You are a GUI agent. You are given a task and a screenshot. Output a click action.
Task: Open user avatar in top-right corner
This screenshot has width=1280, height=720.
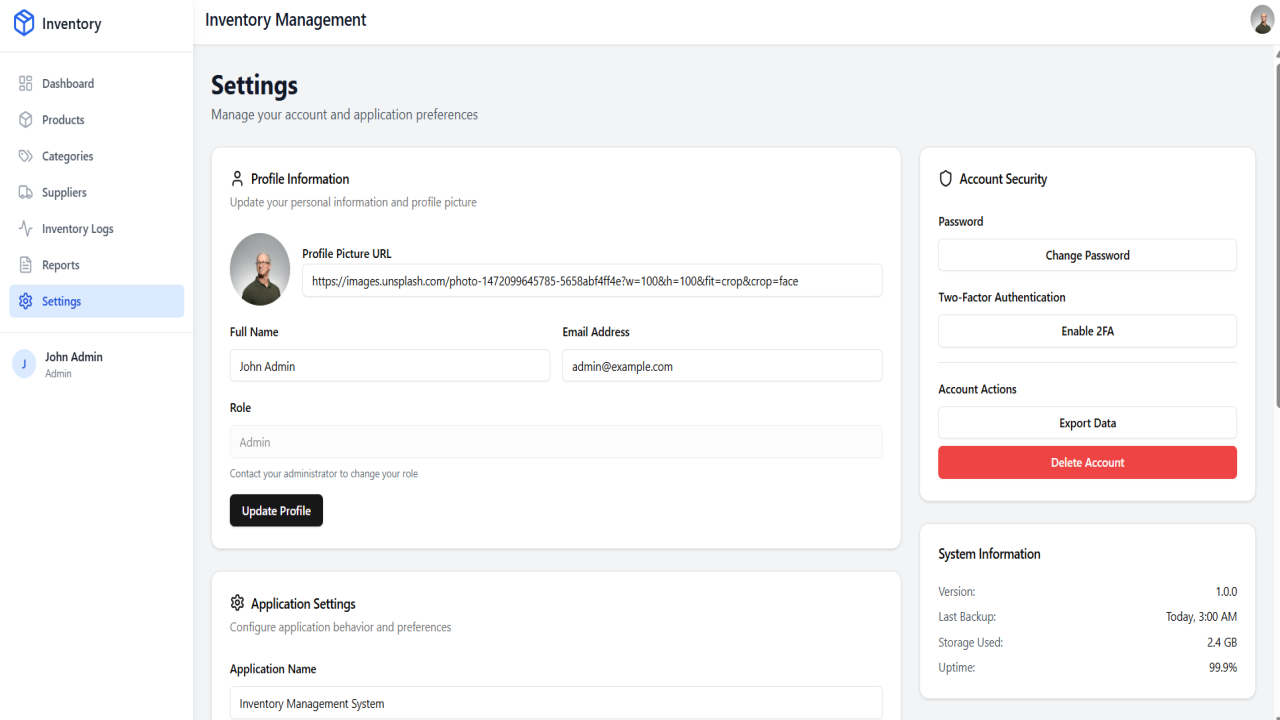(x=1262, y=19)
